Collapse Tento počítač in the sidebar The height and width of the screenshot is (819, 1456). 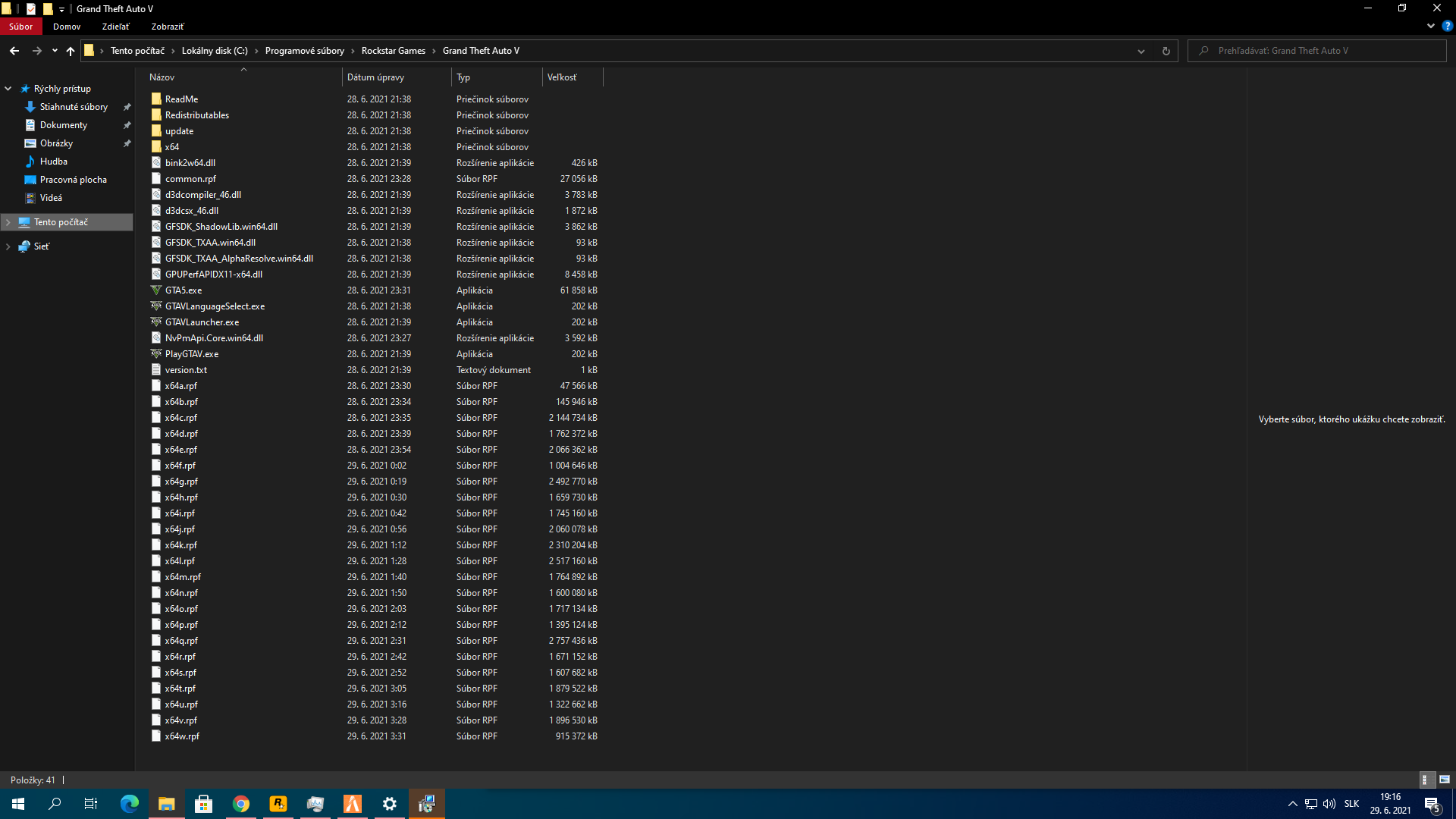pos(8,222)
